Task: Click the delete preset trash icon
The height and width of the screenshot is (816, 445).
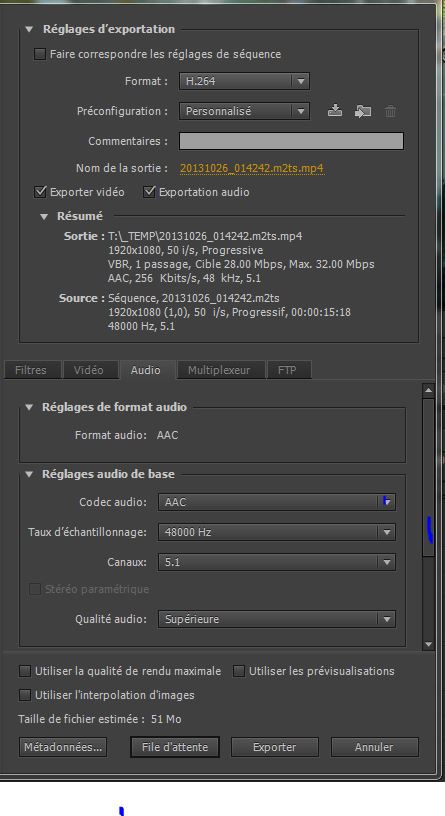Action: tap(390, 111)
